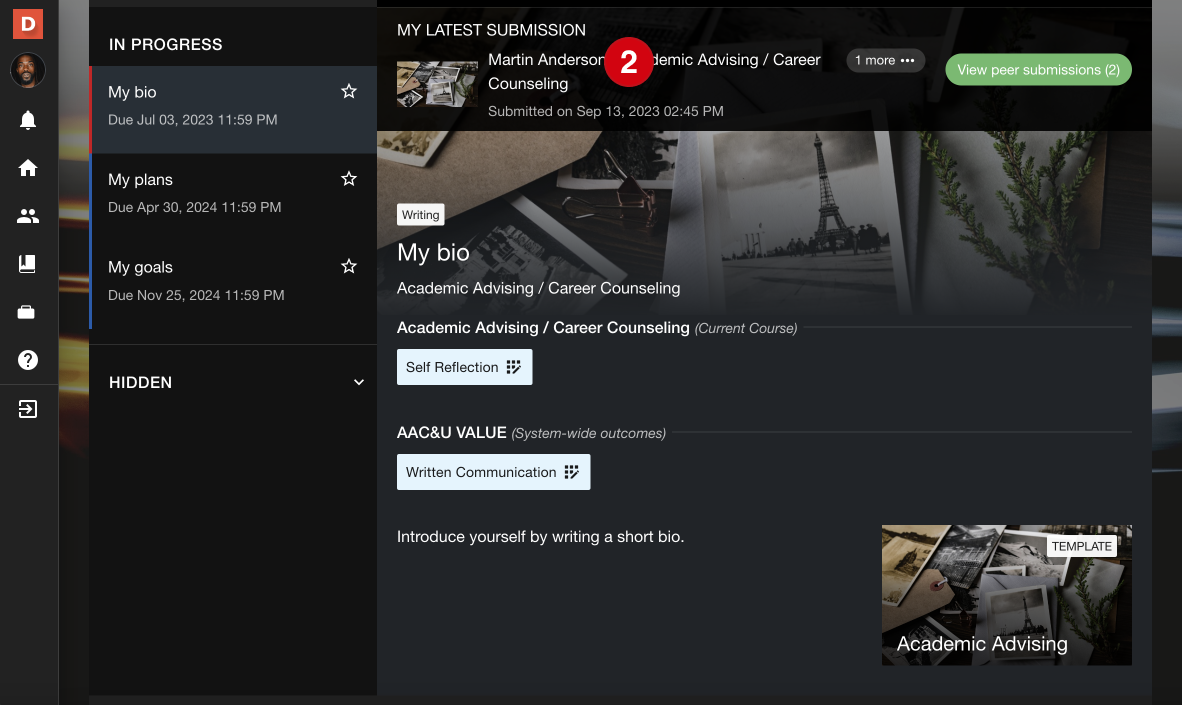This screenshot has height=705, width=1182.
Task: Open the Written Communication rubric
Action: pos(493,472)
